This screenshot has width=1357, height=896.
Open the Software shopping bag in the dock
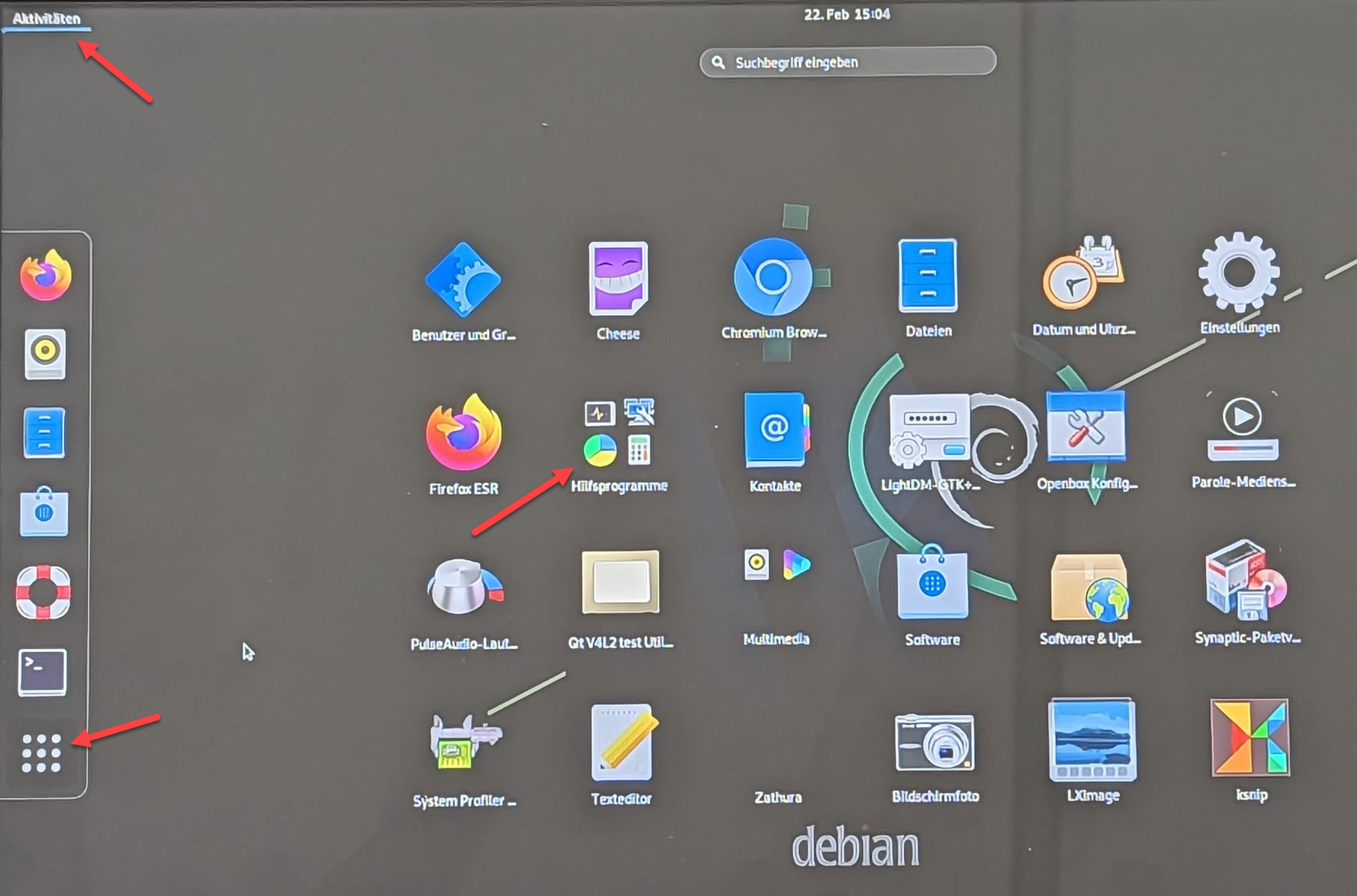(x=44, y=512)
